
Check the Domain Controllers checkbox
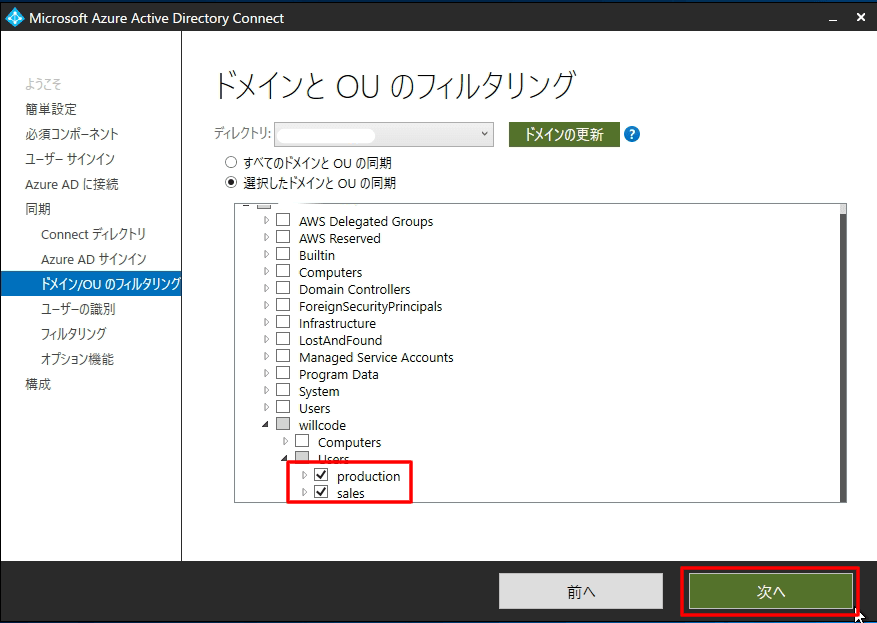[283, 288]
